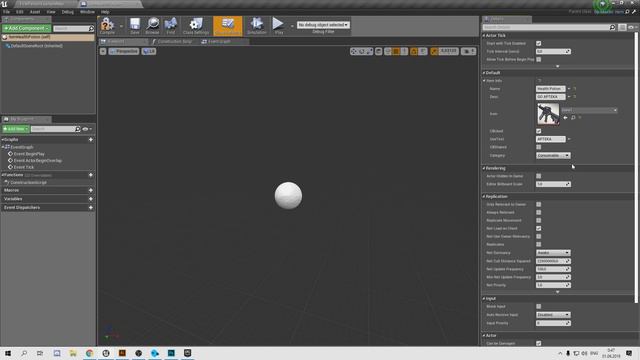Click Add New in My Blueprint
Viewport: 640px width, 360px height.
tap(16, 129)
